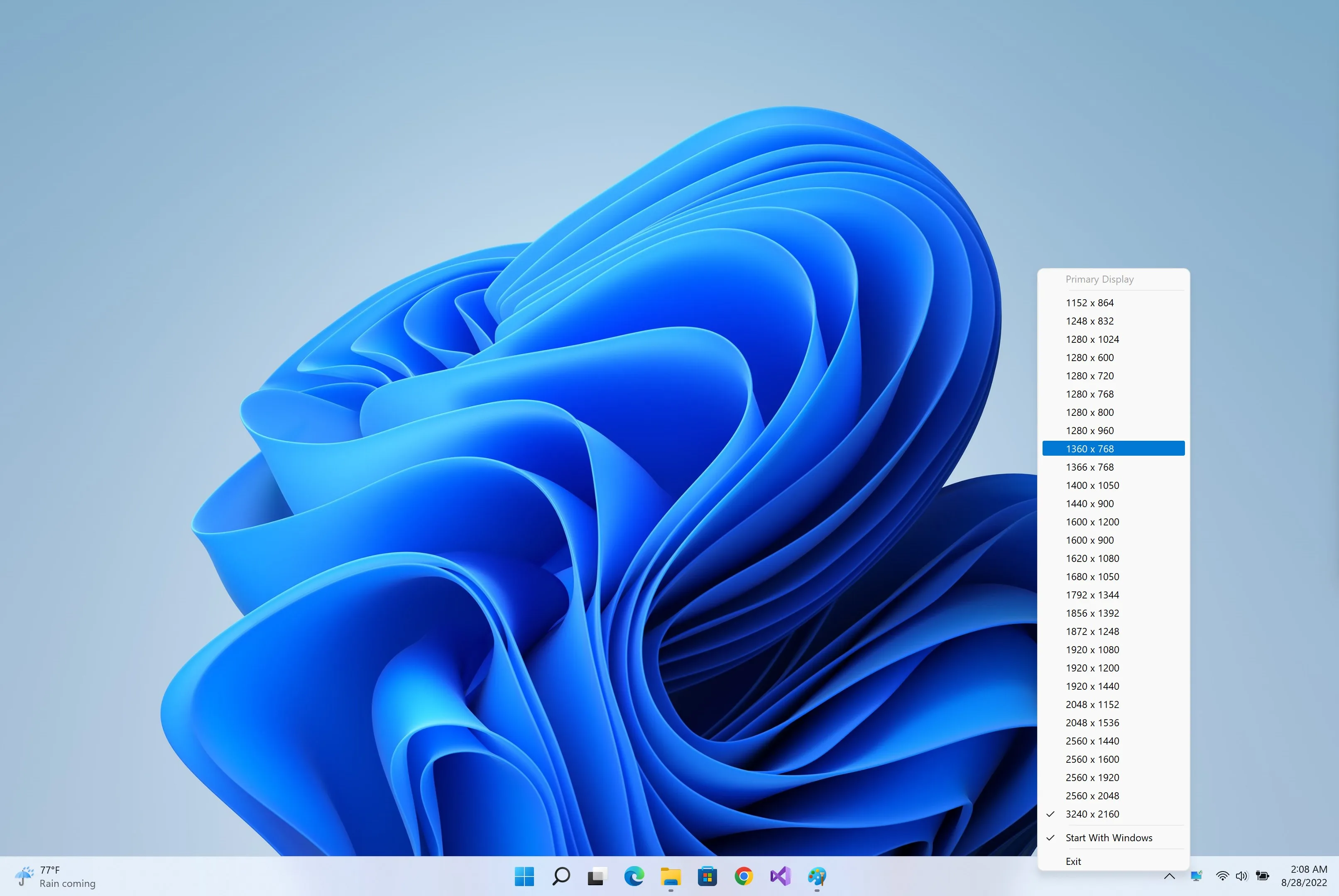This screenshot has height=896, width=1339.
Task: Open the weather widget showing 77°F
Action: point(56,876)
